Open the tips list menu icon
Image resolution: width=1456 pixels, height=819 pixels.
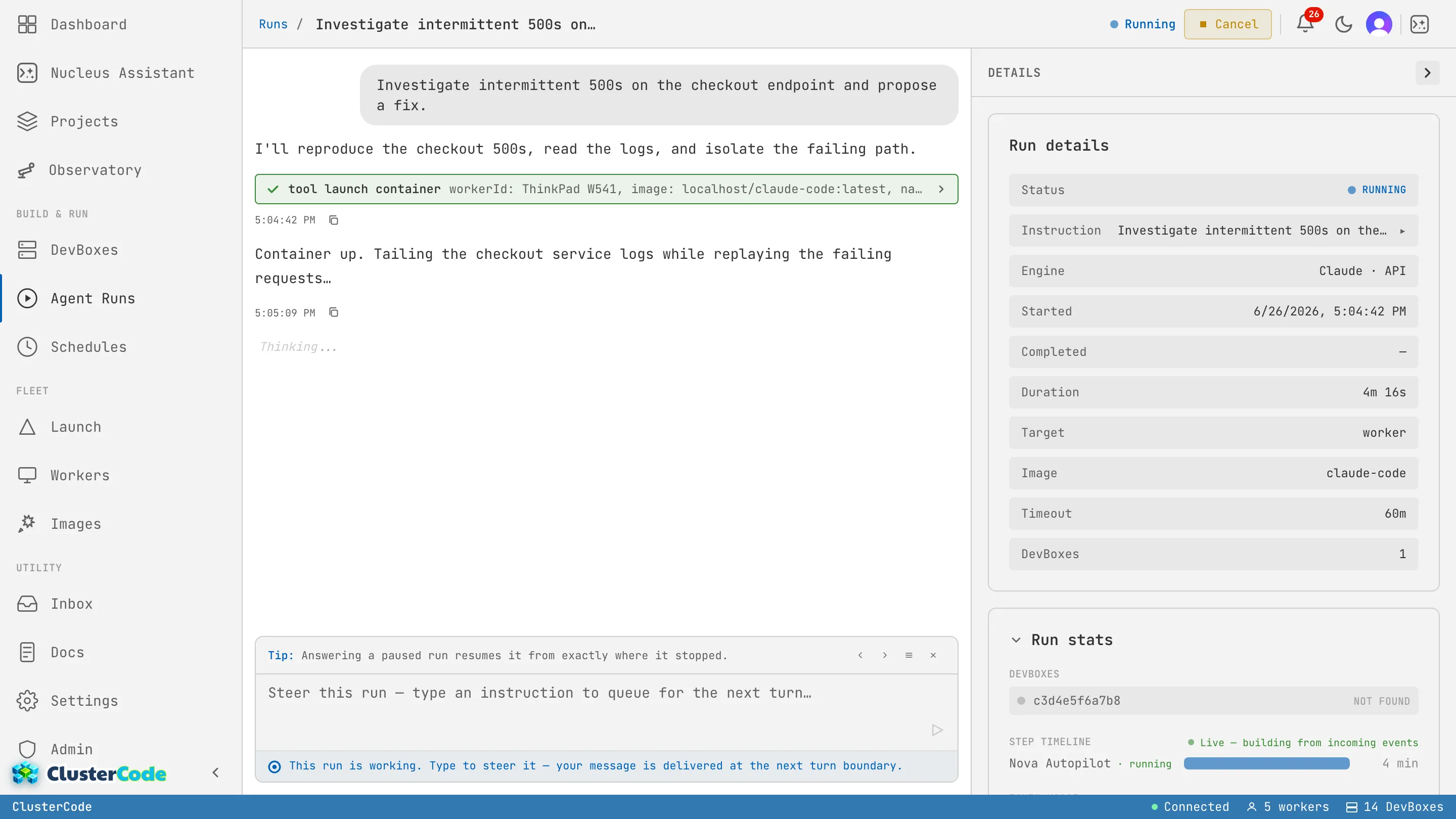909,656
